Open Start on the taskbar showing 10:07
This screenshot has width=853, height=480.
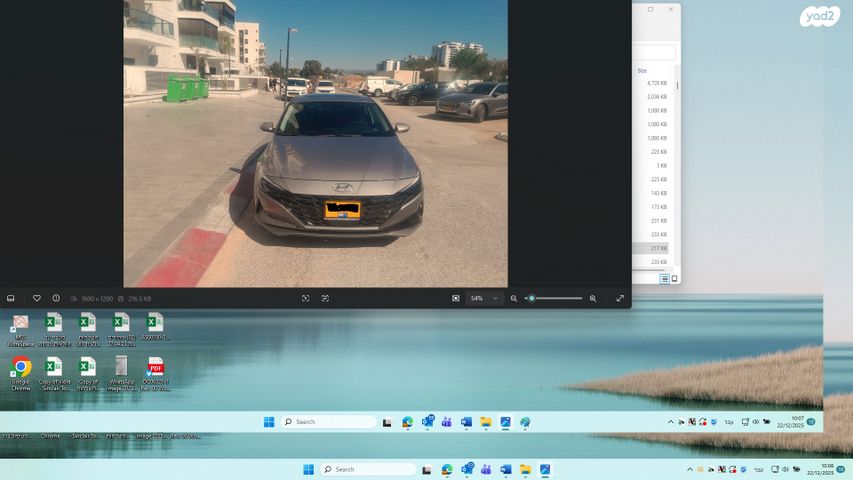pos(269,422)
